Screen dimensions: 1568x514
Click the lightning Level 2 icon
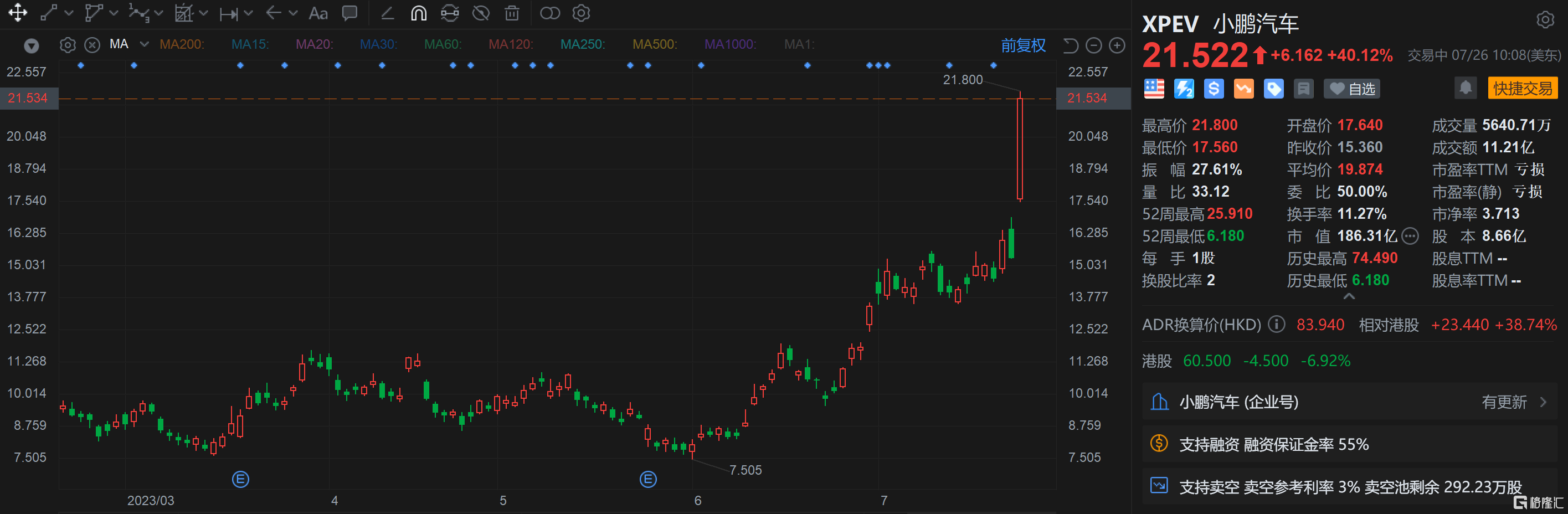click(1184, 89)
